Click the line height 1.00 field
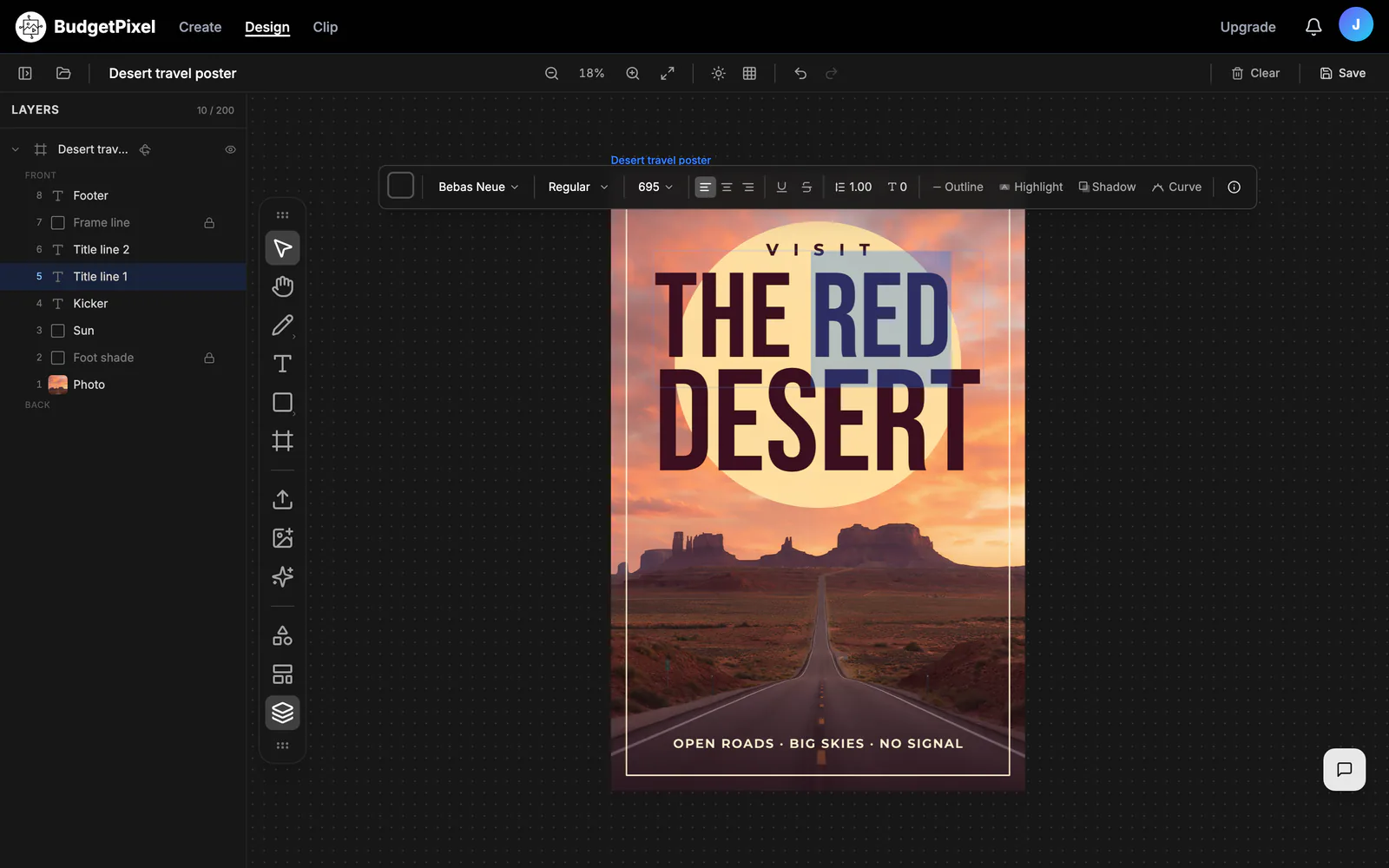 pos(853,187)
